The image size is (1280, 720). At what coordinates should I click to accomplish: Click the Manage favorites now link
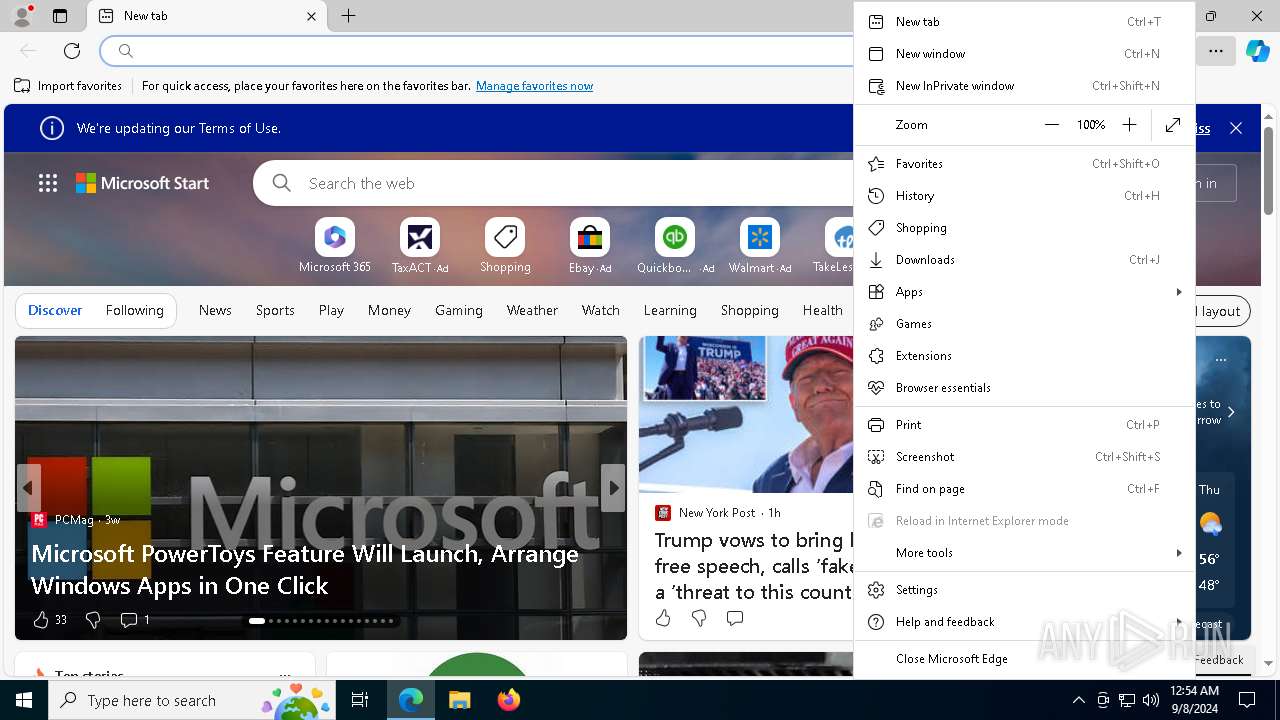534,86
